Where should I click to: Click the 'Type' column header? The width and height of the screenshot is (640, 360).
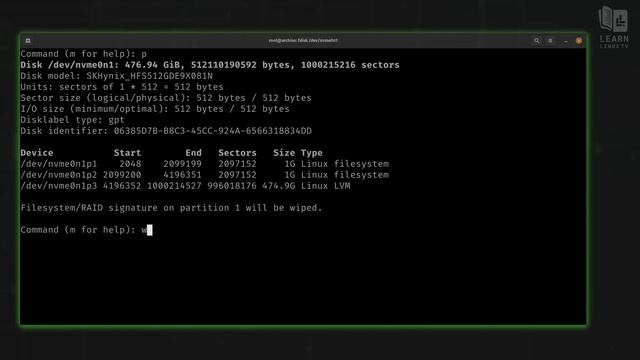(x=312, y=153)
